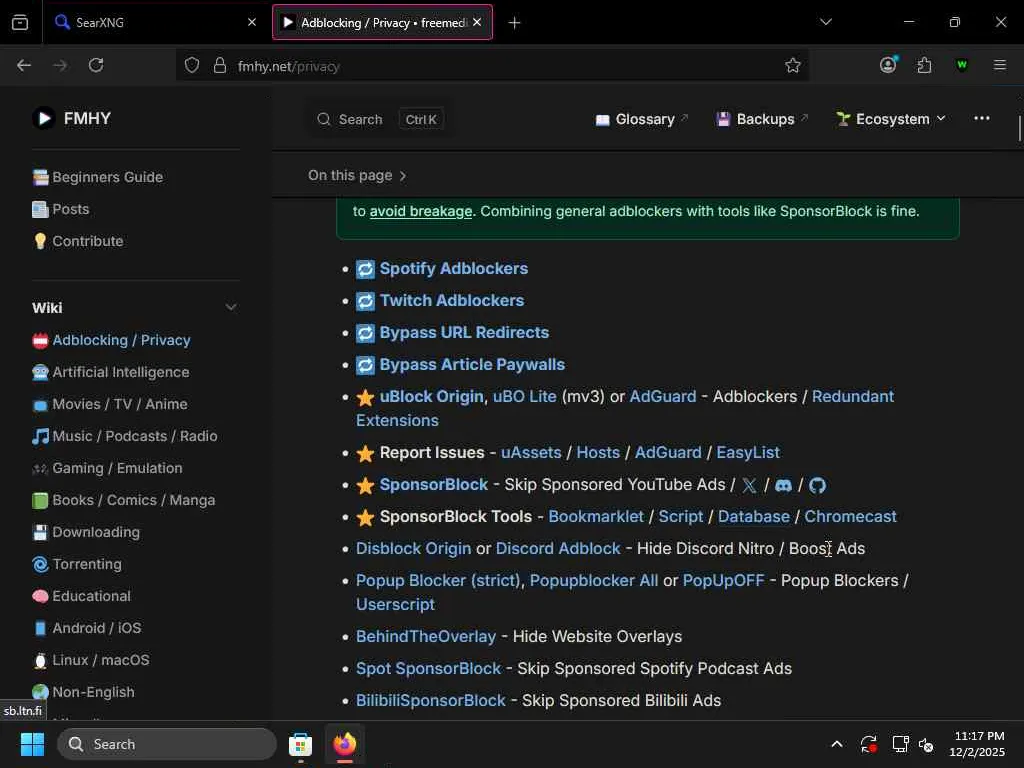
Task: Expand the On this page outline
Action: point(357,176)
